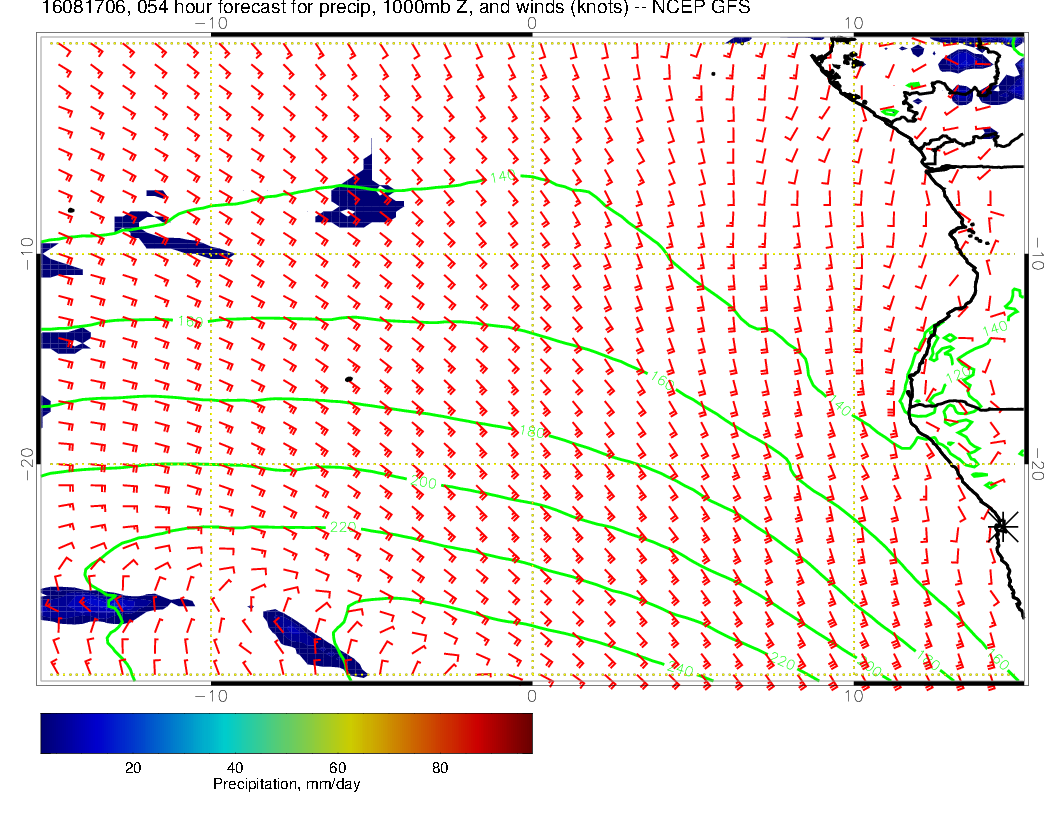Click the 10 longitude label on the top axis
Image resolution: width=1056 pixels, height=816 pixels.
(853, 23)
